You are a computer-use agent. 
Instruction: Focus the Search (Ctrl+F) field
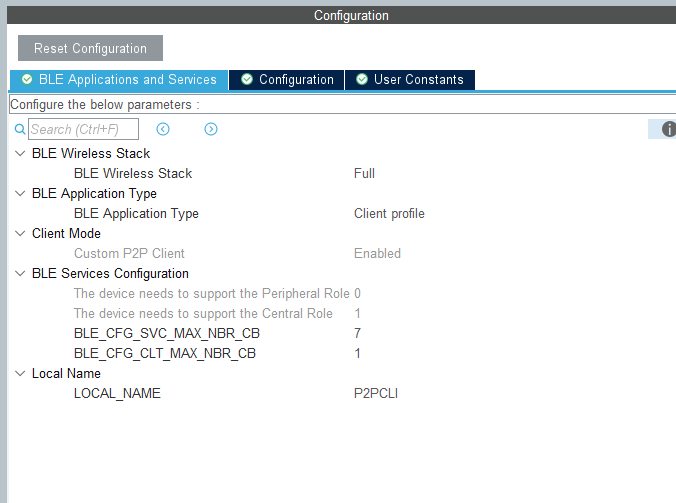[x=84, y=129]
